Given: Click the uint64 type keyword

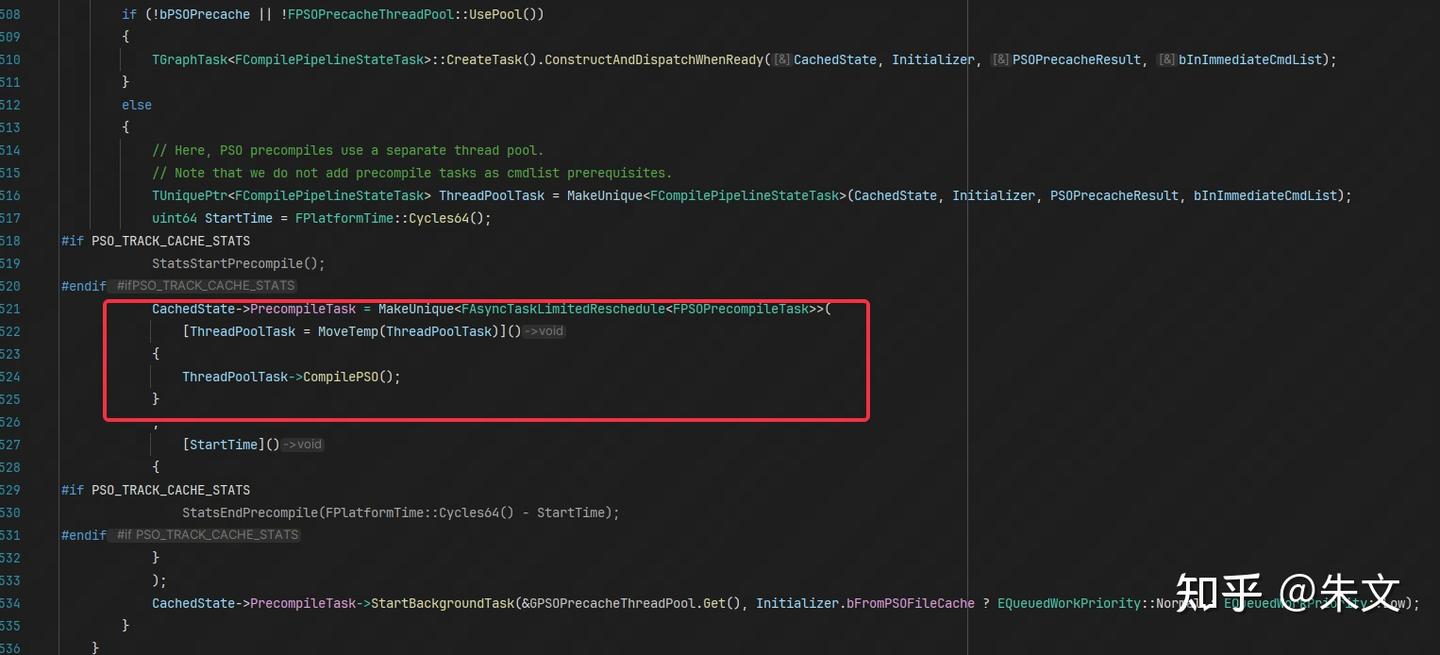Looking at the screenshot, I should (x=174, y=218).
